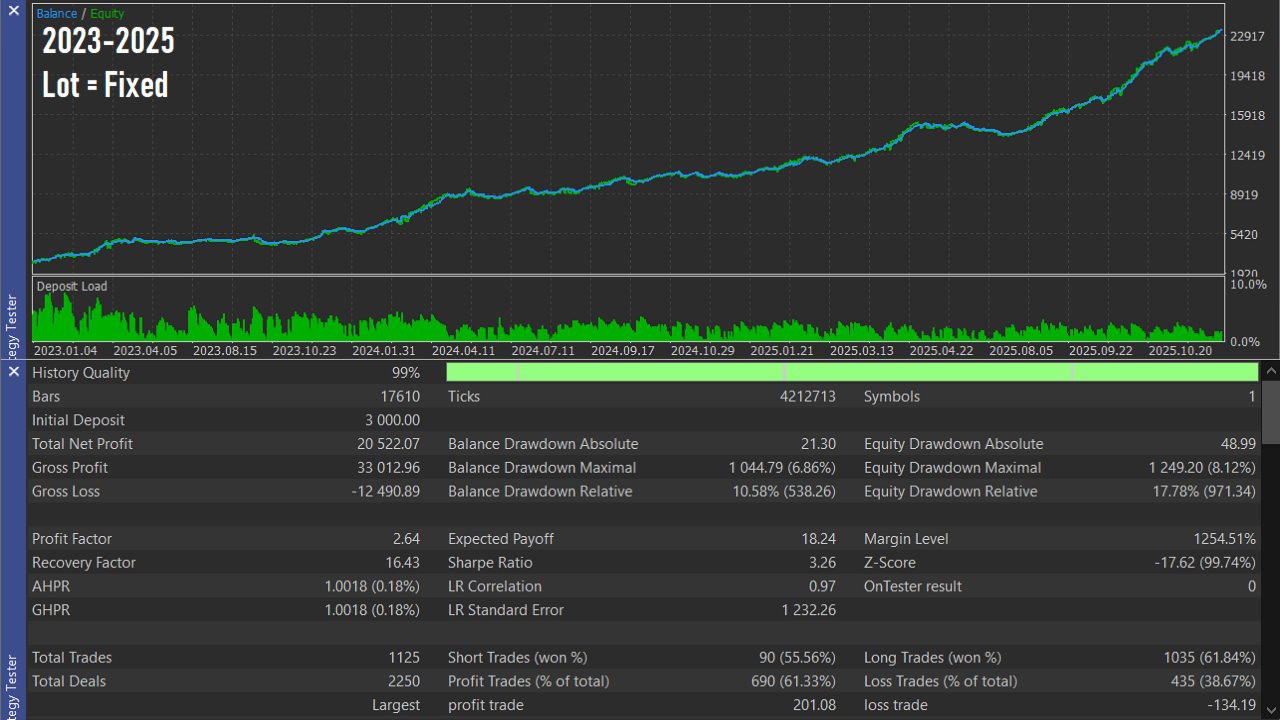Select the Total Trades value 1125
The image size is (1280, 720).
point(404,658)
